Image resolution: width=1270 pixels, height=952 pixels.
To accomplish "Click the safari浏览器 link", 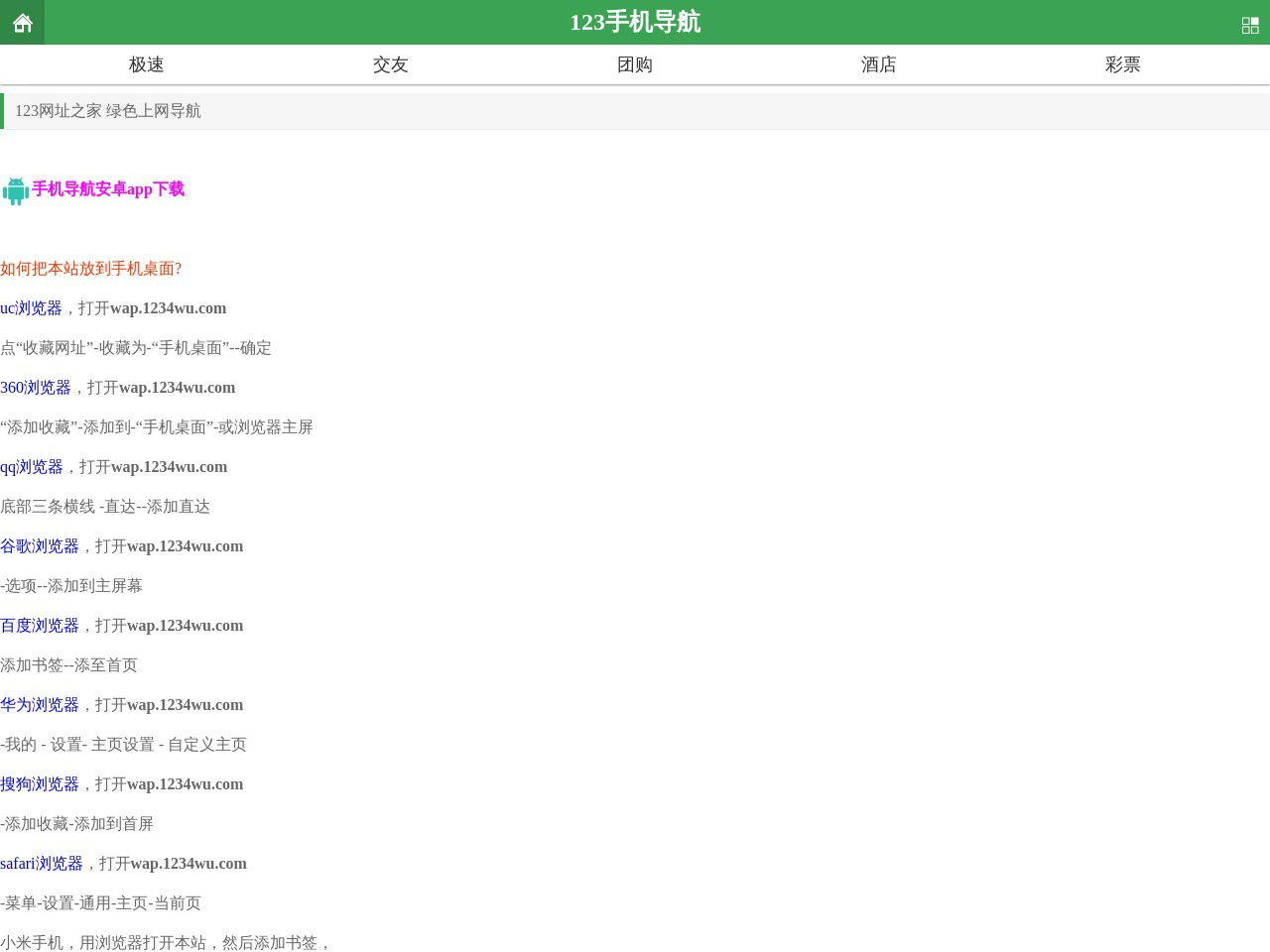I will [42, 864].
